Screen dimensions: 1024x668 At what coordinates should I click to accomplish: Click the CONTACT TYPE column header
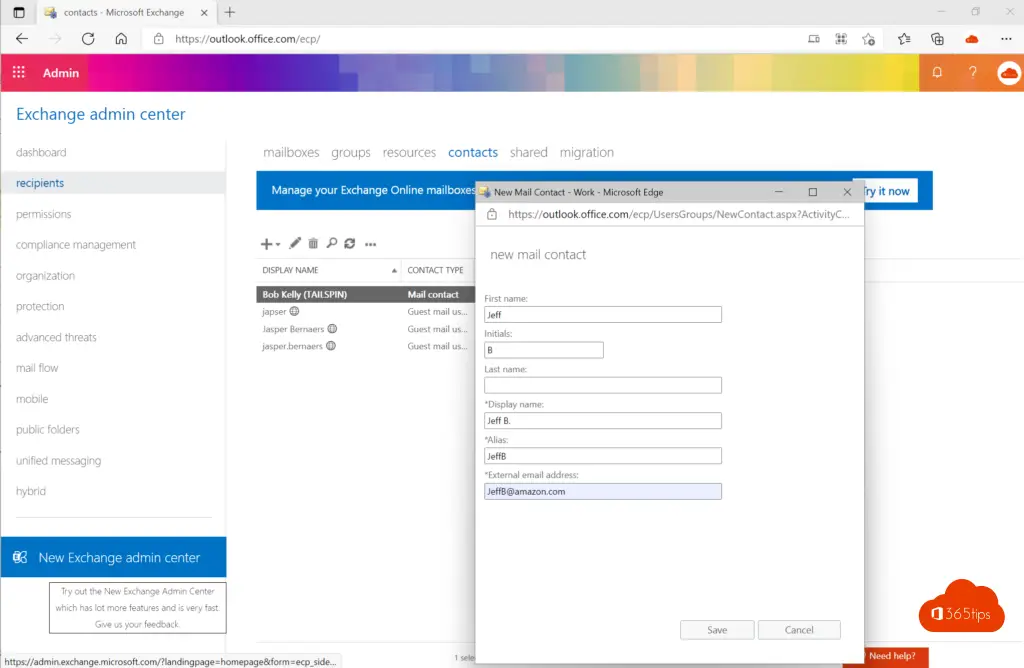(x=436, y=270)
